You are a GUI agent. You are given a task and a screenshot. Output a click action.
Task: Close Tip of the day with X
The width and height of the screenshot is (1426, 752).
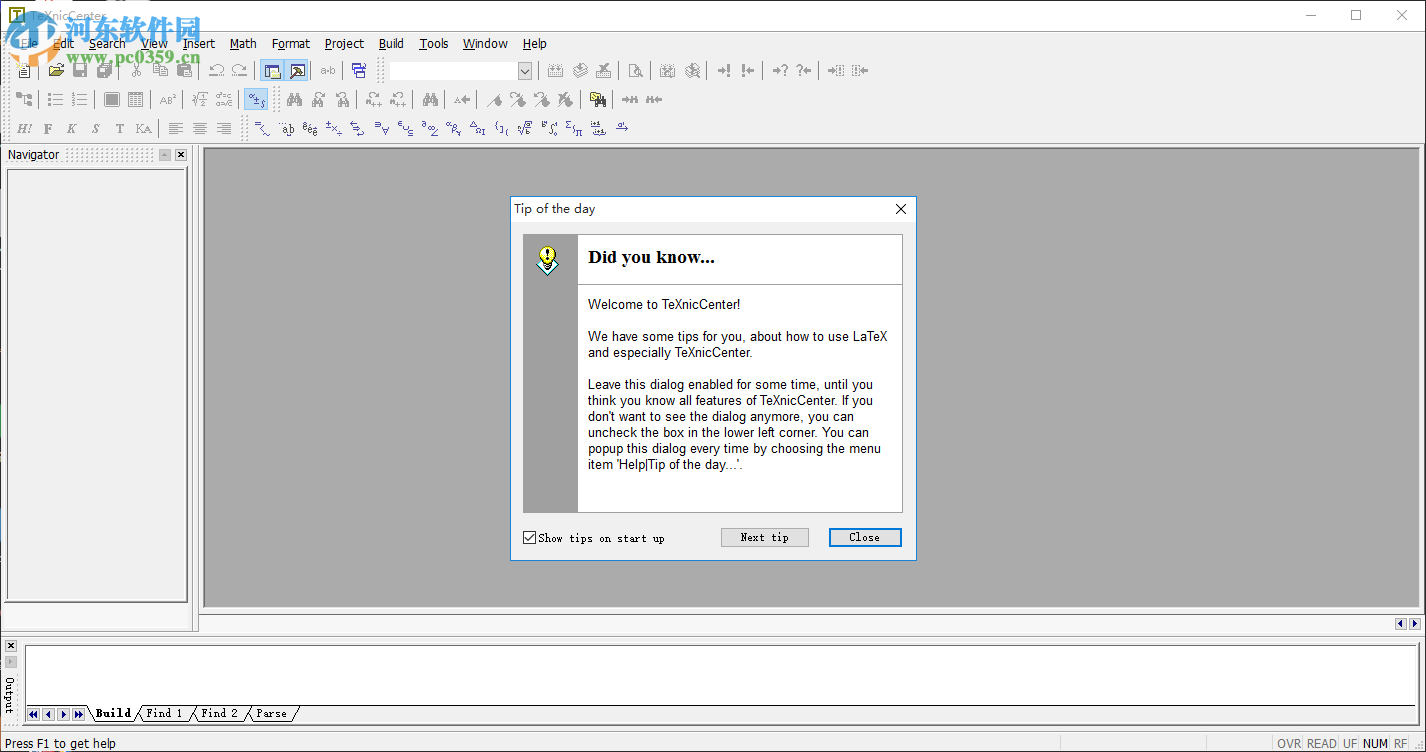[x=901, y=209]
